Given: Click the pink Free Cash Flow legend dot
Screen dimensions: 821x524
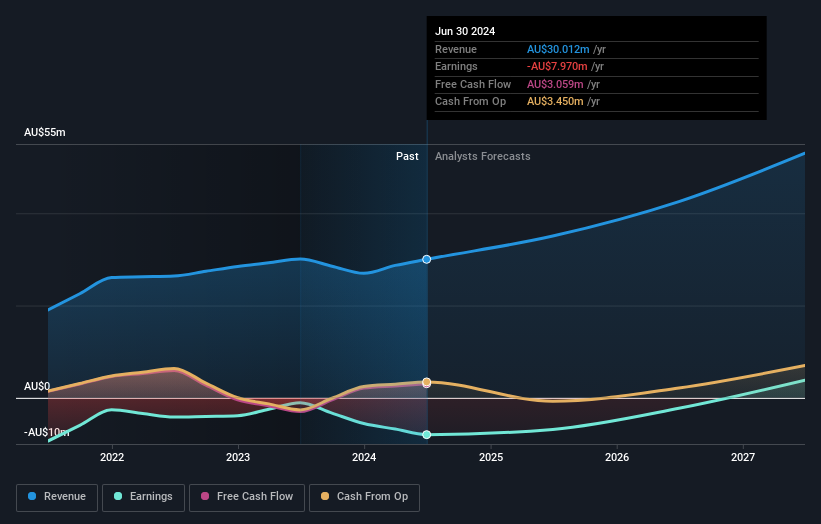Looking at the screenshot, I should point(205,496).
